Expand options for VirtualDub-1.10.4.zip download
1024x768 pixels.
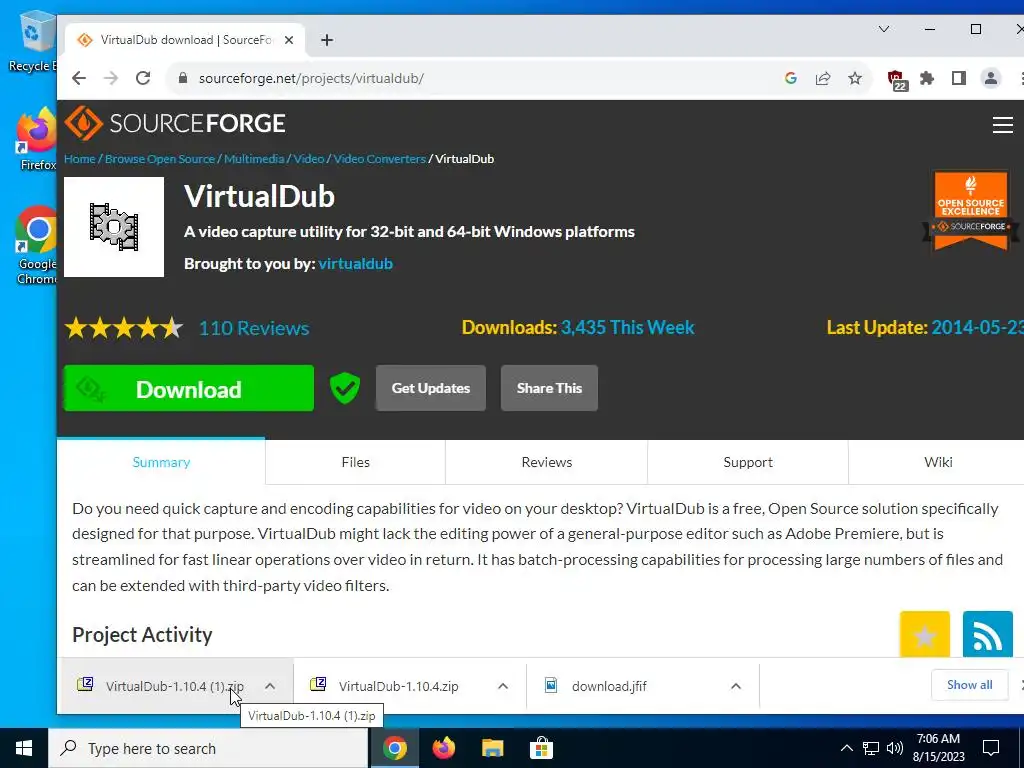coord(503,686)
